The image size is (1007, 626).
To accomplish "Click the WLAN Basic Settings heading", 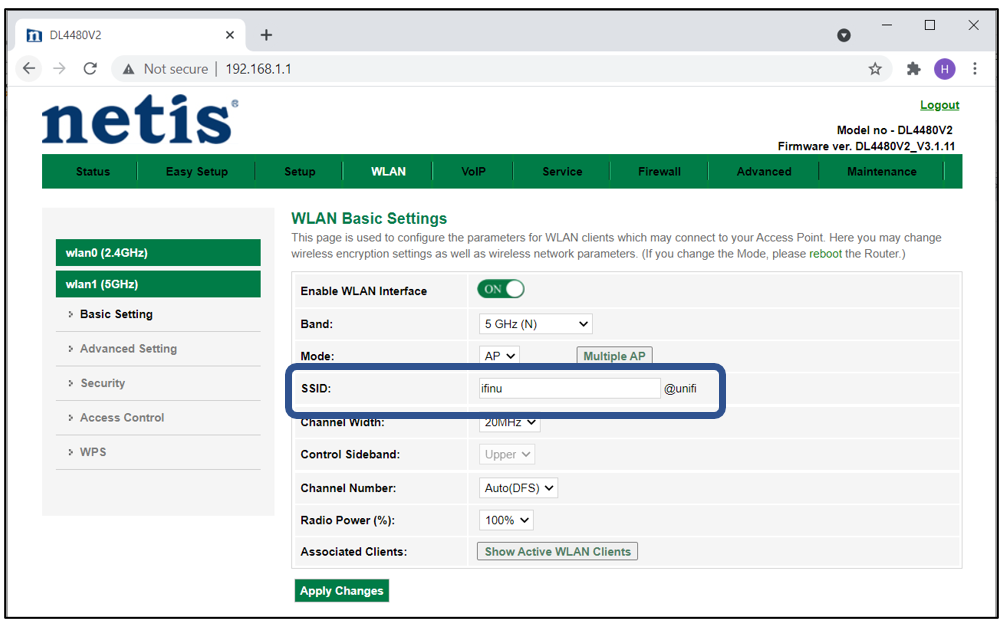I will pyautogui.click(x=369, y=218).
